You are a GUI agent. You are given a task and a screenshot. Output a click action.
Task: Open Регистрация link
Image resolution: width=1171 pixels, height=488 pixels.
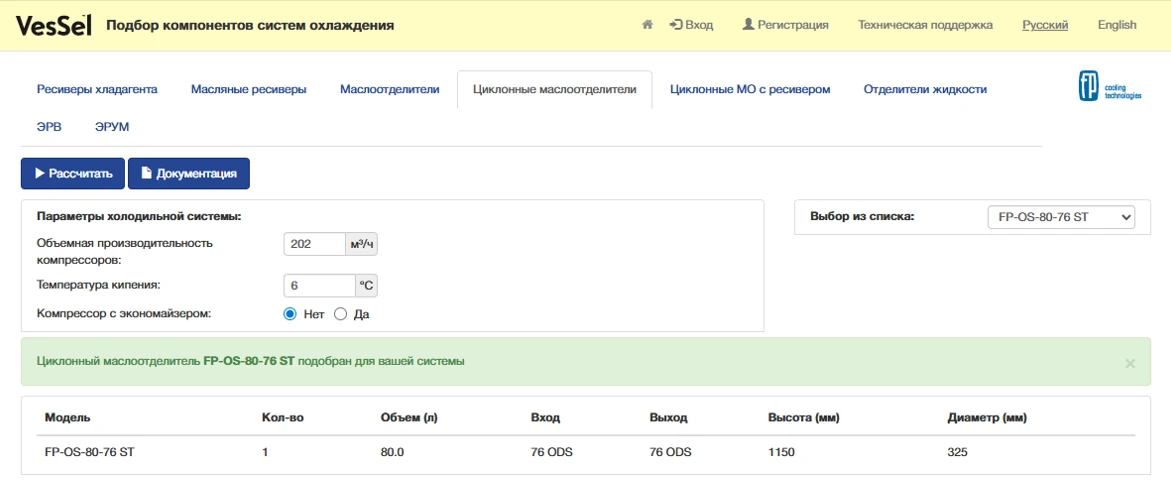tap(786, 25)
